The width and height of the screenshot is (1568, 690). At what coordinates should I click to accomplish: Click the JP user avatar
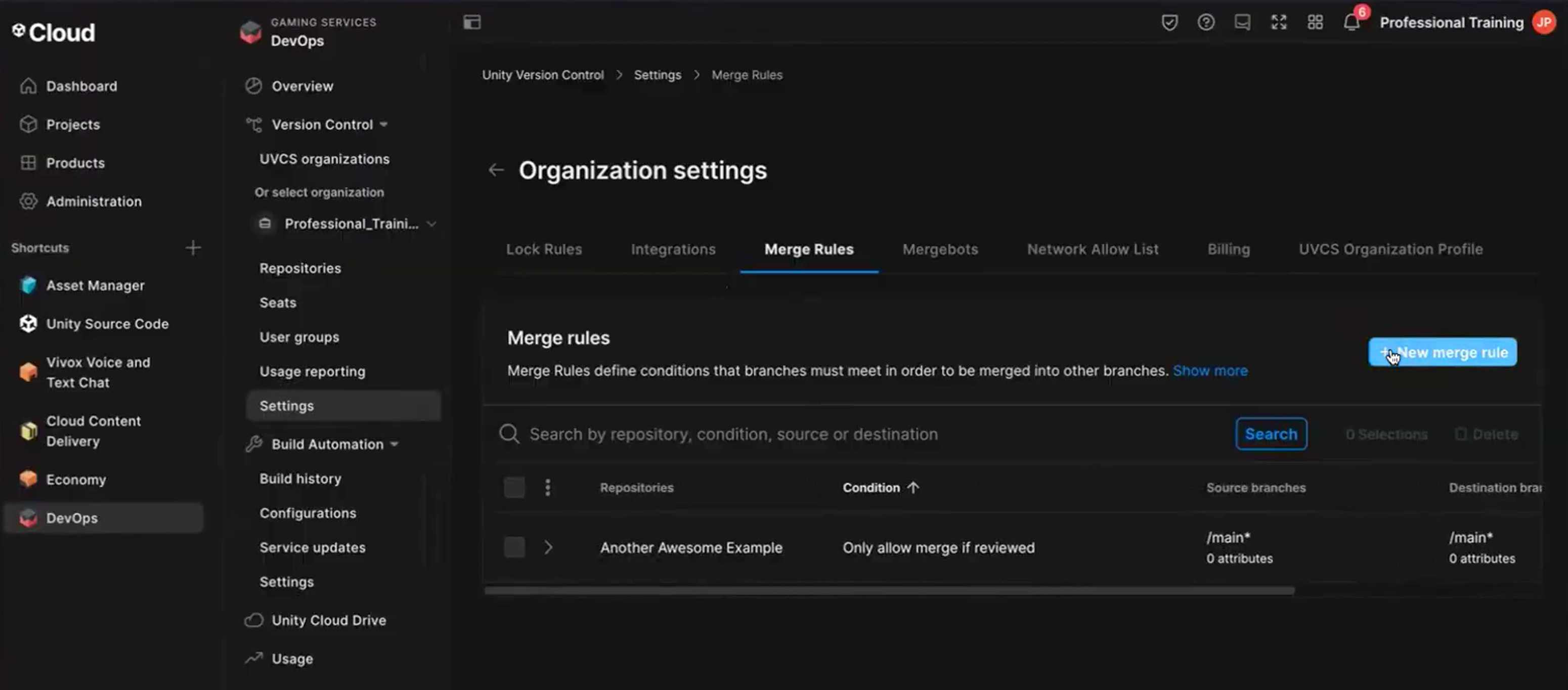click(1544, 23)
